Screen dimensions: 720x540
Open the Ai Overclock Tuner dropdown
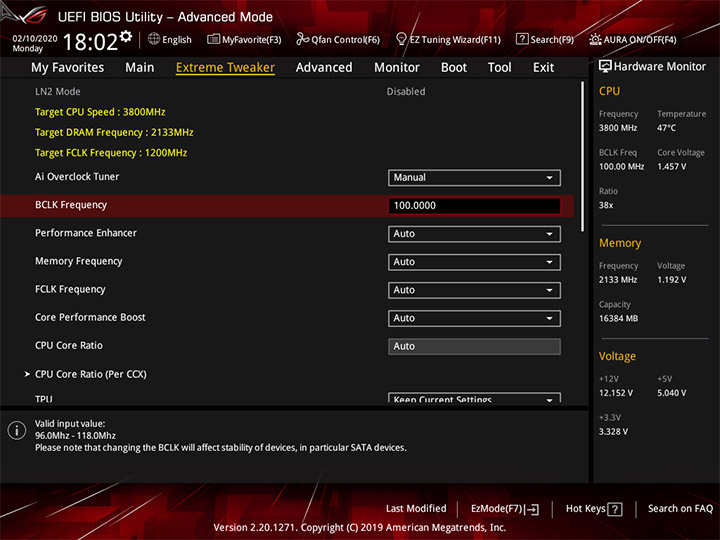[x=474, y=178]
